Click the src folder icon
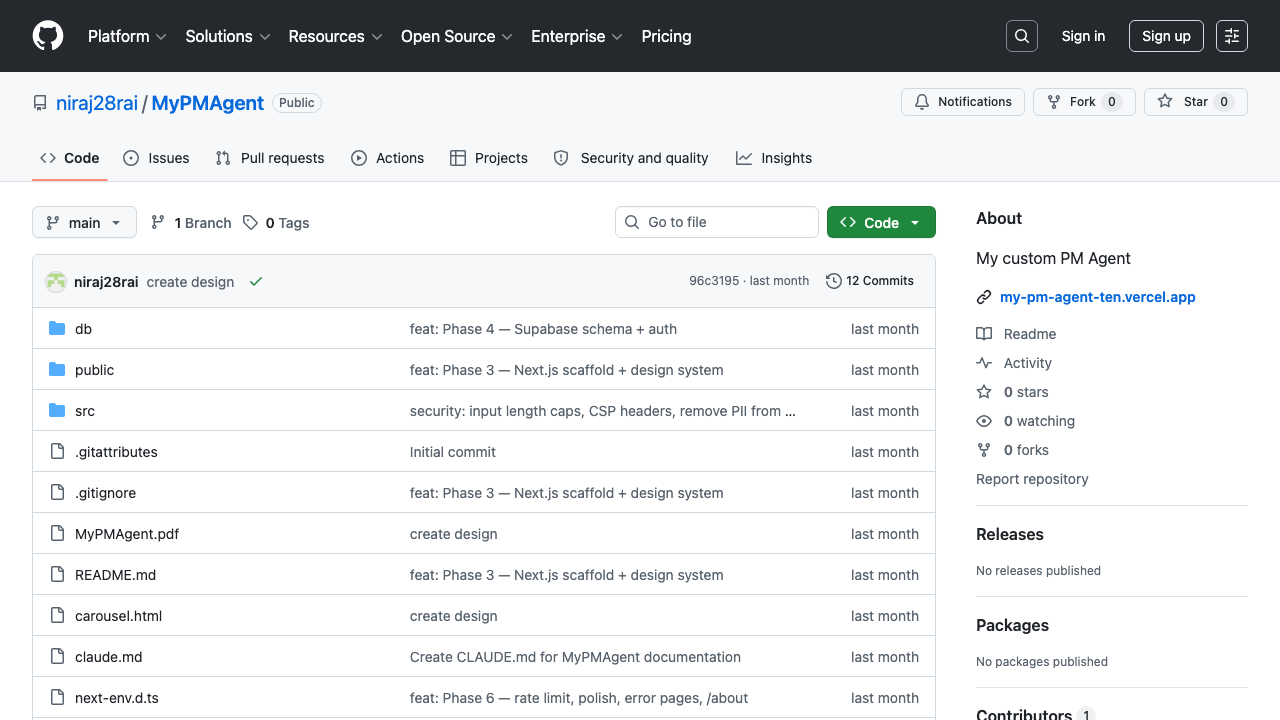The image size is (1280, 720). [x=57, y=411]
